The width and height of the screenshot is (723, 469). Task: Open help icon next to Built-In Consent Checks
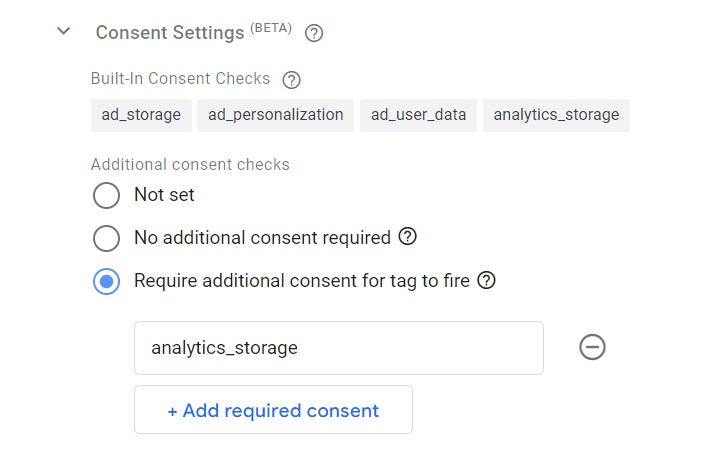tap(291, 80)
